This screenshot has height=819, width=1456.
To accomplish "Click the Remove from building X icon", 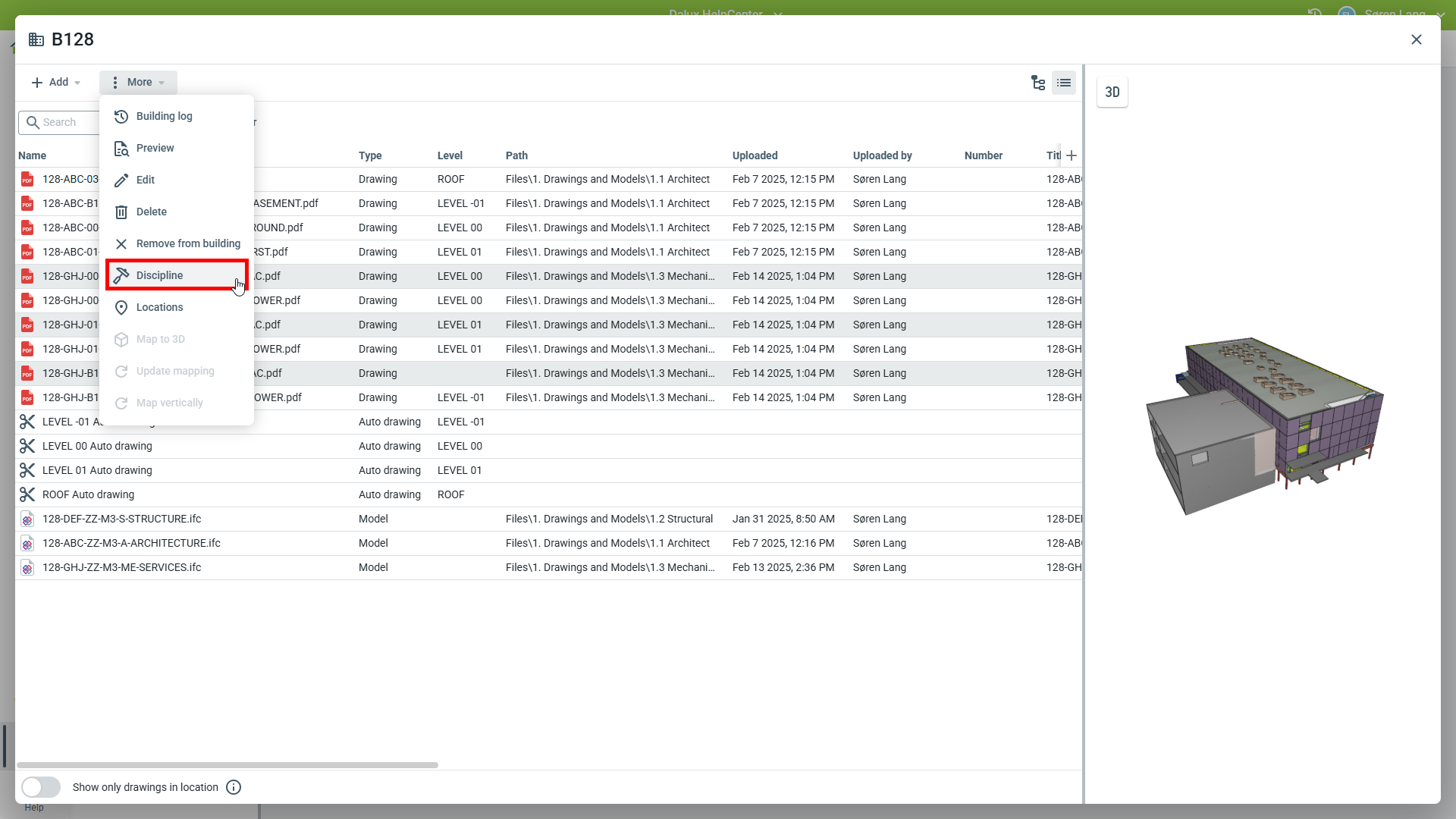I will click(121, 244).
